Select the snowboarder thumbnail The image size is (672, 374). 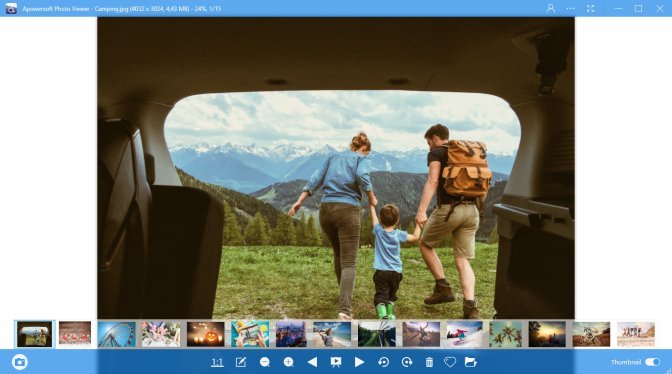coord(465,334)
